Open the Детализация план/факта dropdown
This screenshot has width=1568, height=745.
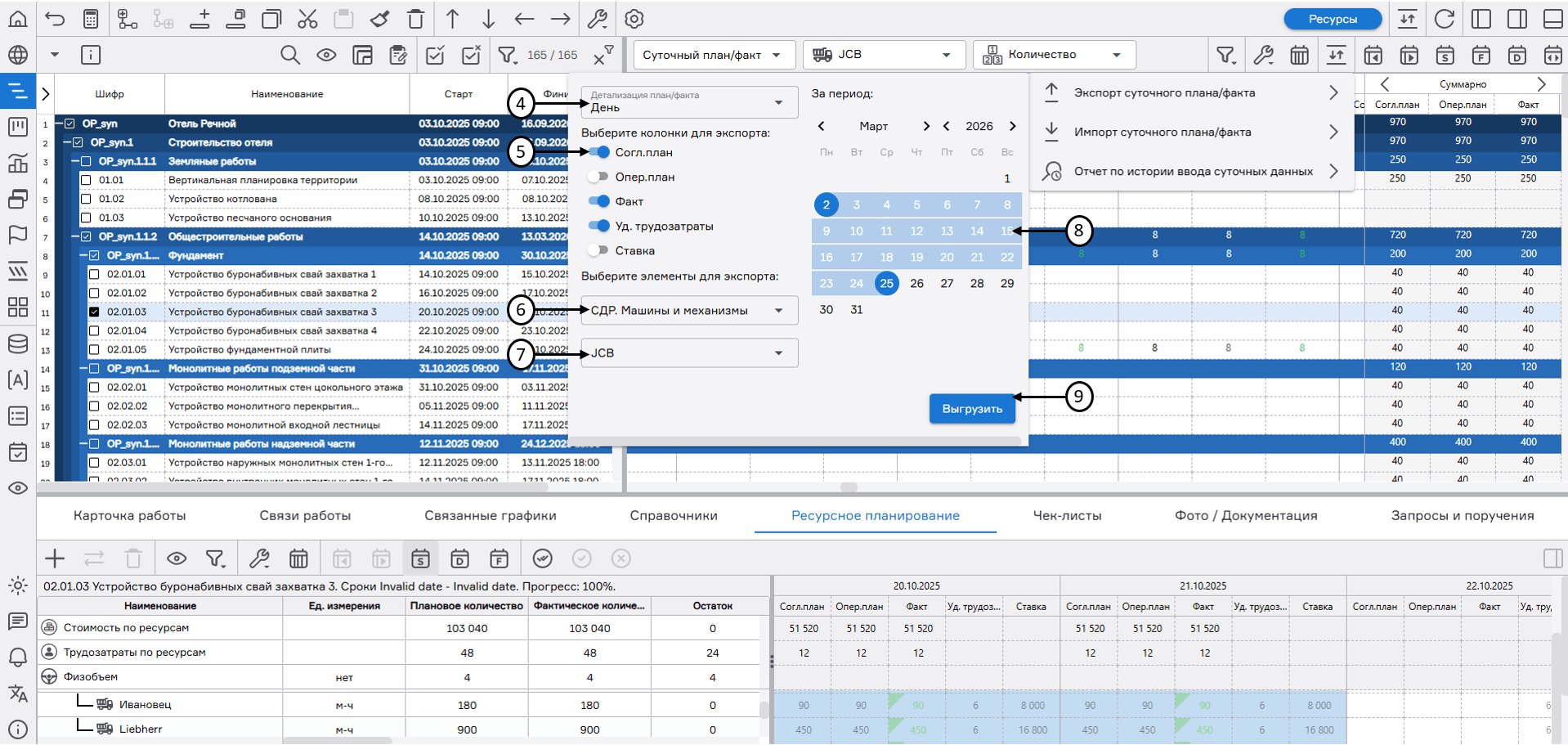tap(688, 102)
